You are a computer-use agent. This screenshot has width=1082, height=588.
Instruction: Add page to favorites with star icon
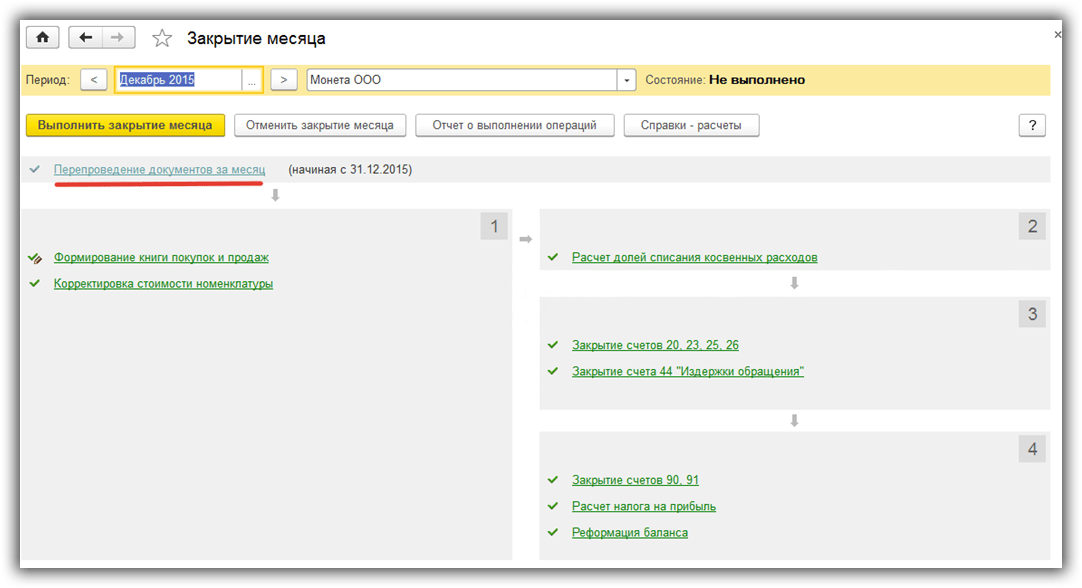(x=162, y=39)
